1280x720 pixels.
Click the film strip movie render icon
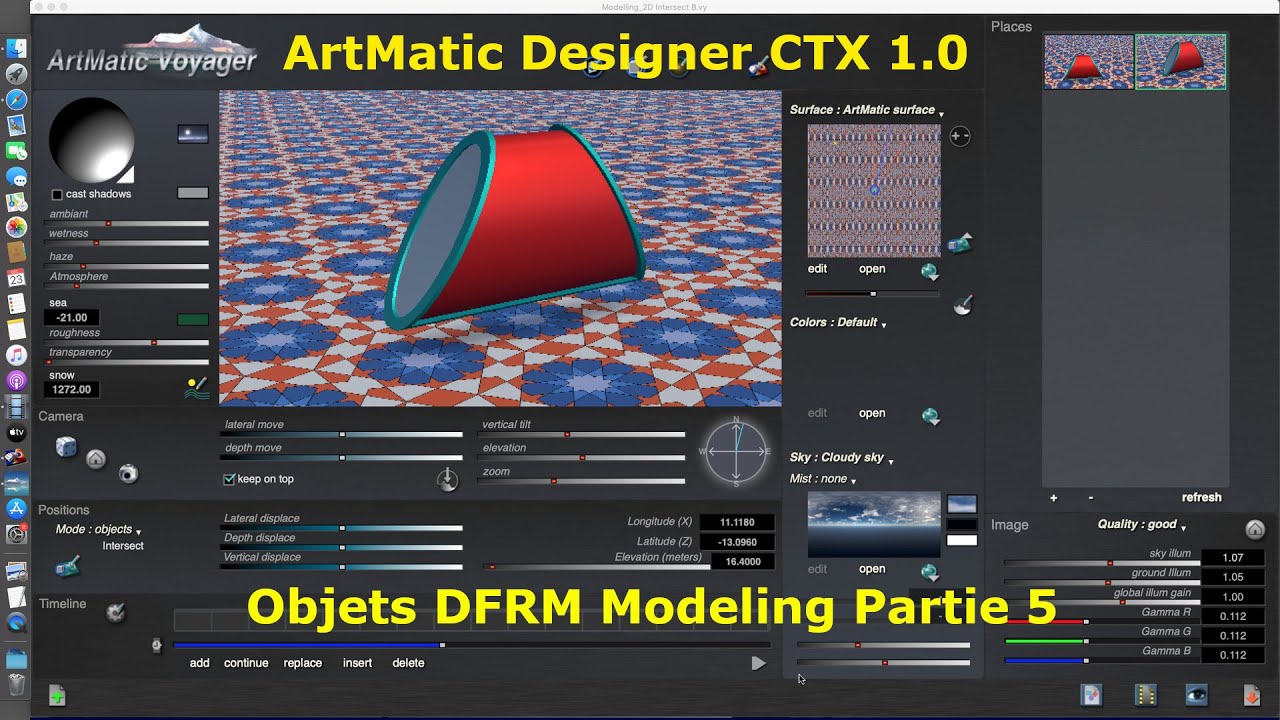click(x=1146, y=695)
